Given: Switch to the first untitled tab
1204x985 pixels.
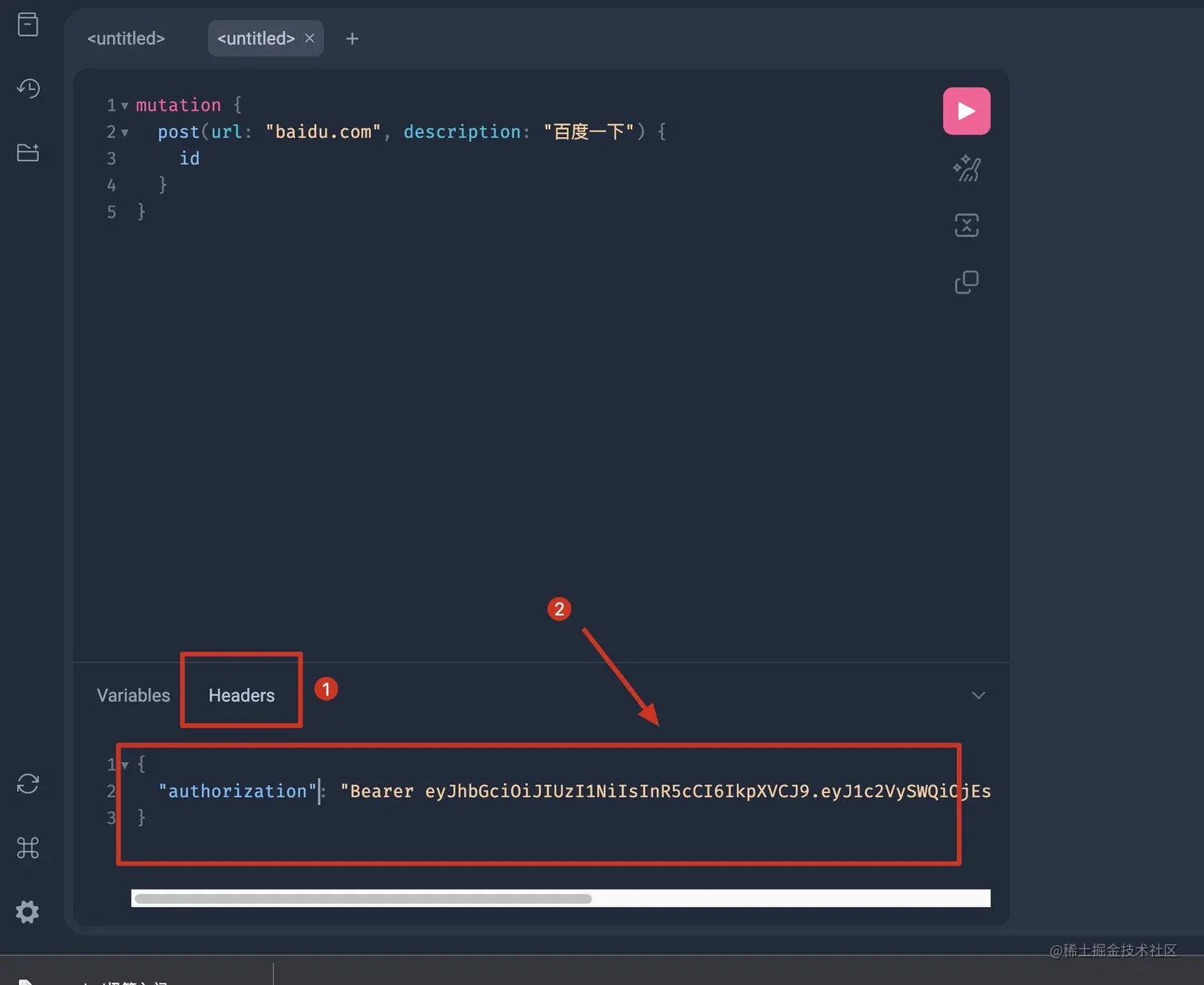Looking at the screenshot, I should tap(126, 38).
